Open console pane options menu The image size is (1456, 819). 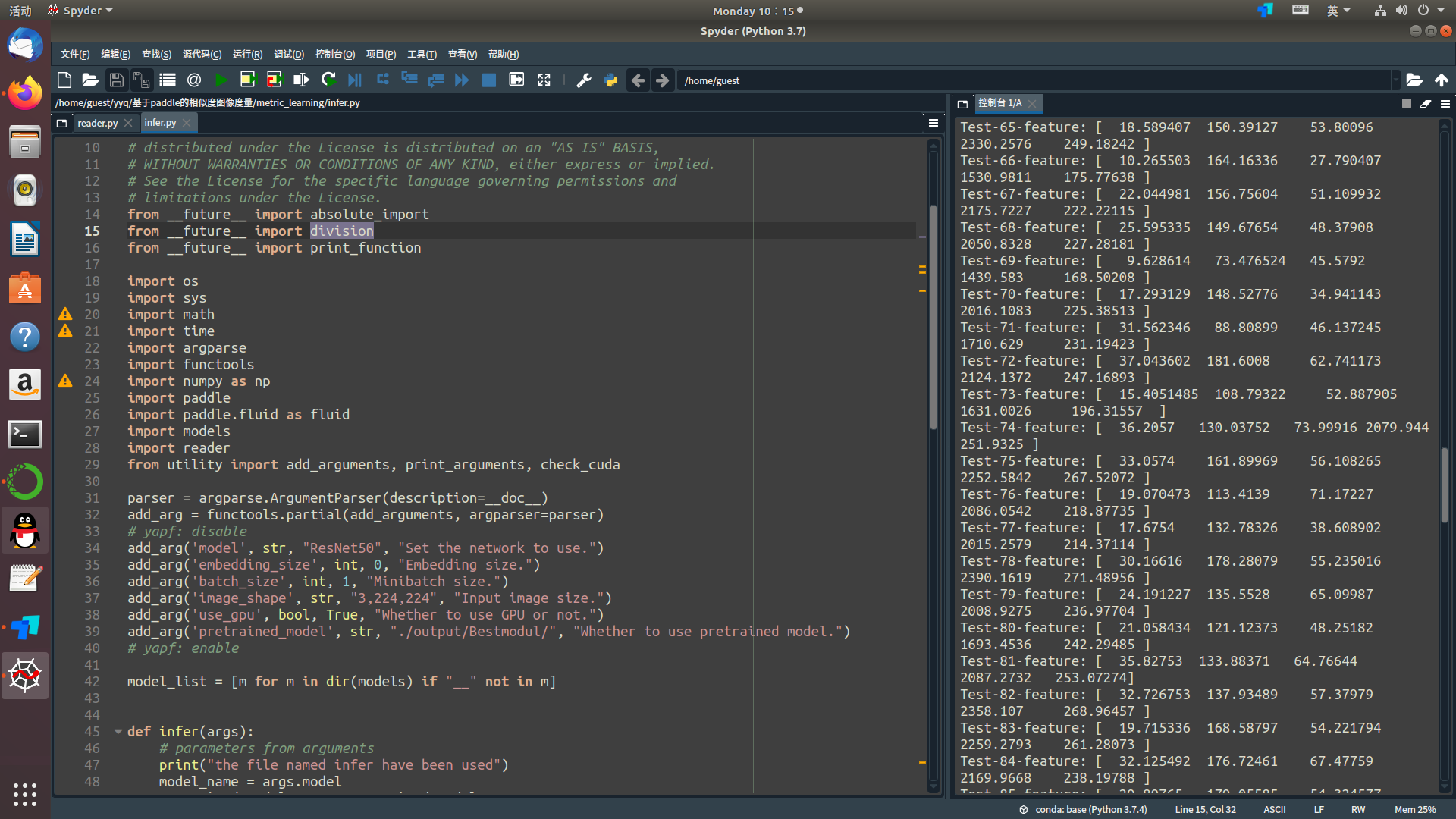pyautogui.click(x=1445, y=104)
